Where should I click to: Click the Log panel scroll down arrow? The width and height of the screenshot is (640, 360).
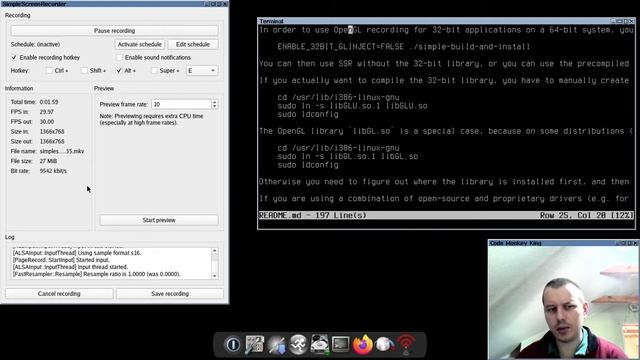coord(215,276)
